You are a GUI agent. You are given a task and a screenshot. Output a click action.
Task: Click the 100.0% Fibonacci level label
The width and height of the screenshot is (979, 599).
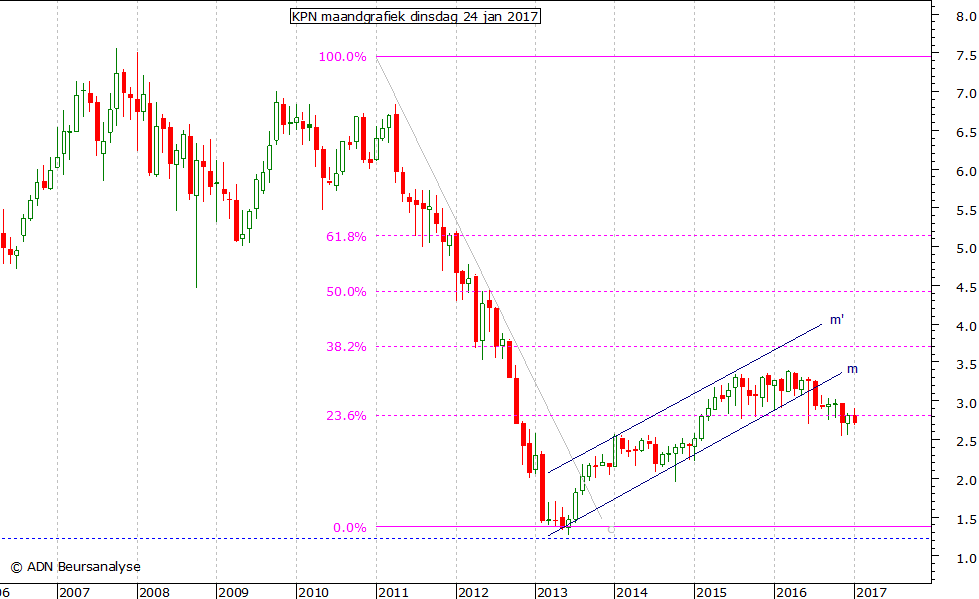(342, 57)
